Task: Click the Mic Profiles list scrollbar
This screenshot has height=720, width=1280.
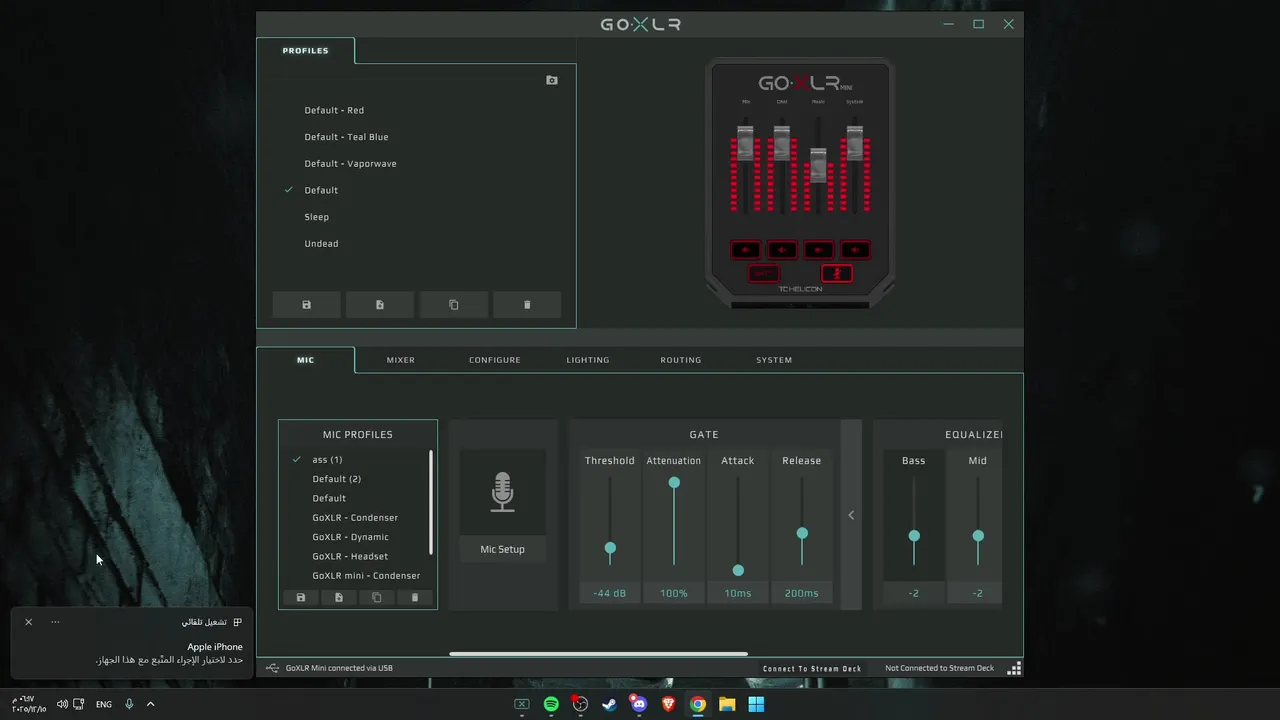Action: (x=431, y=502)
